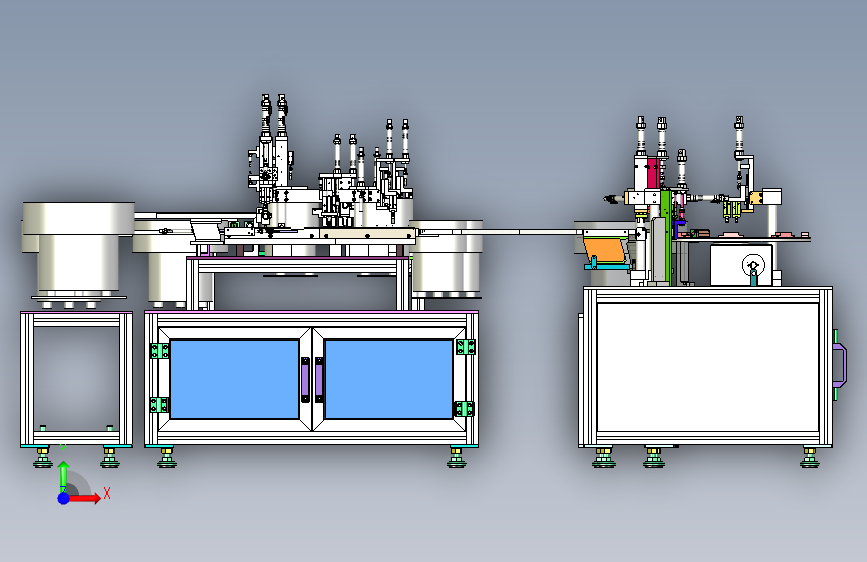Image resolution: width=867 pixels, height=562 pixels.
Task: Select the orange hopper panel
Action: [604, 250]
